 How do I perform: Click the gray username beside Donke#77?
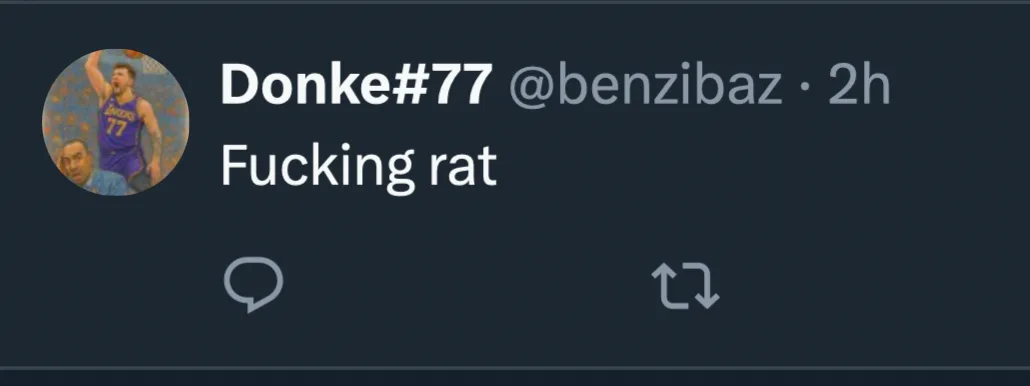(646, 85)
